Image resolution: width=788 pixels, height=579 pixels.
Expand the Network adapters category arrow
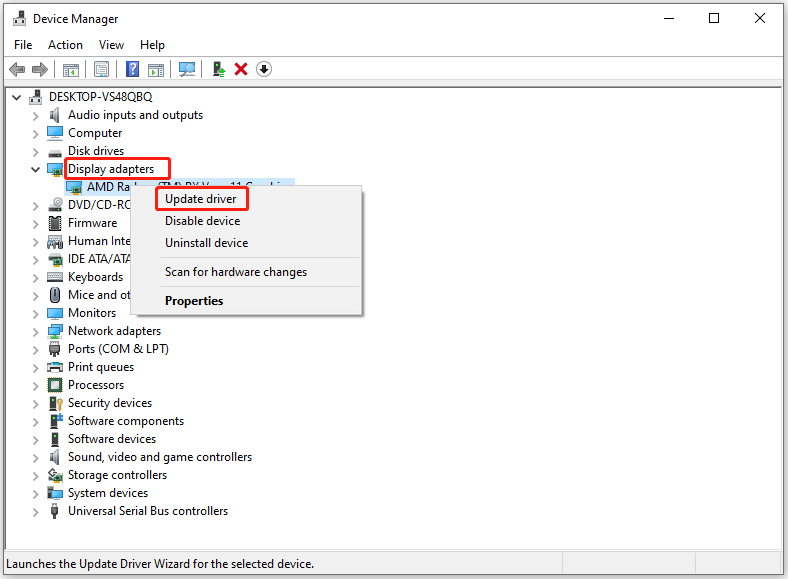click(35, 332)
